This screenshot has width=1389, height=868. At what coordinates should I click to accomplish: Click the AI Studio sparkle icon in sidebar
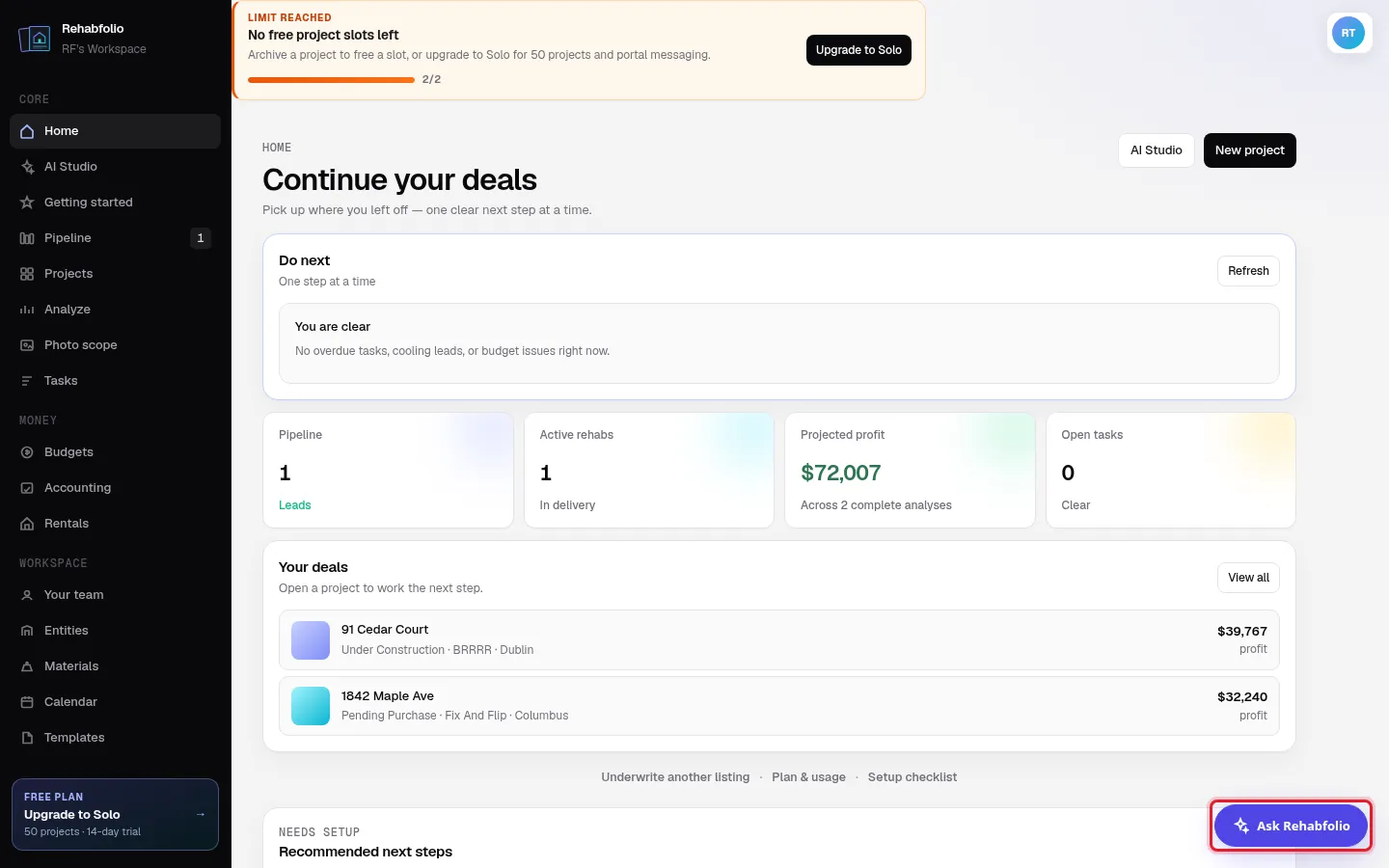click(27, 167)
